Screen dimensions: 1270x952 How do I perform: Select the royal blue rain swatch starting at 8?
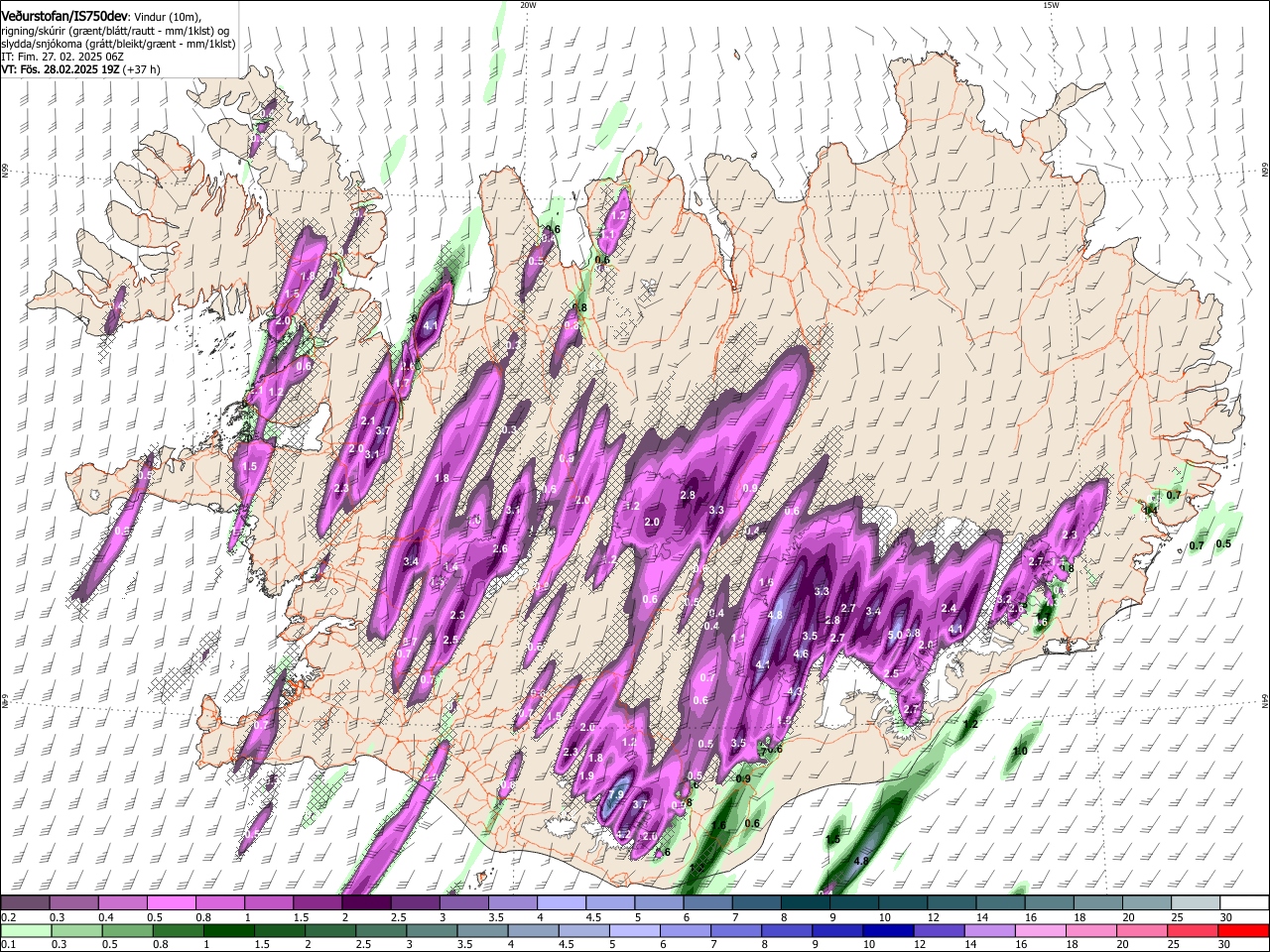pyautogui.click(x=787, y=930)
